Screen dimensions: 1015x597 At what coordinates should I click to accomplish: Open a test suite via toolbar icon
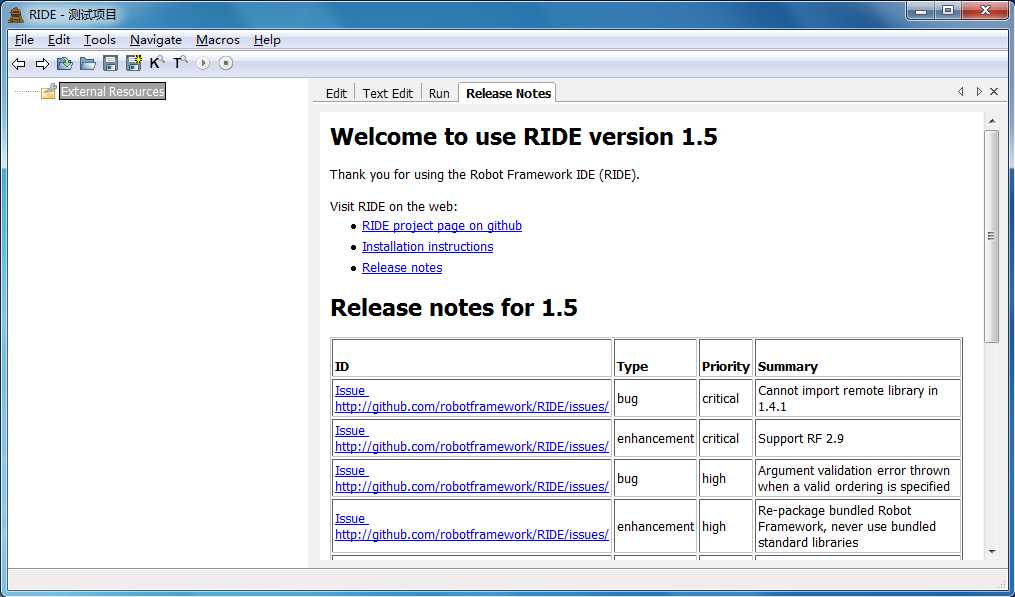coord(64,63)
